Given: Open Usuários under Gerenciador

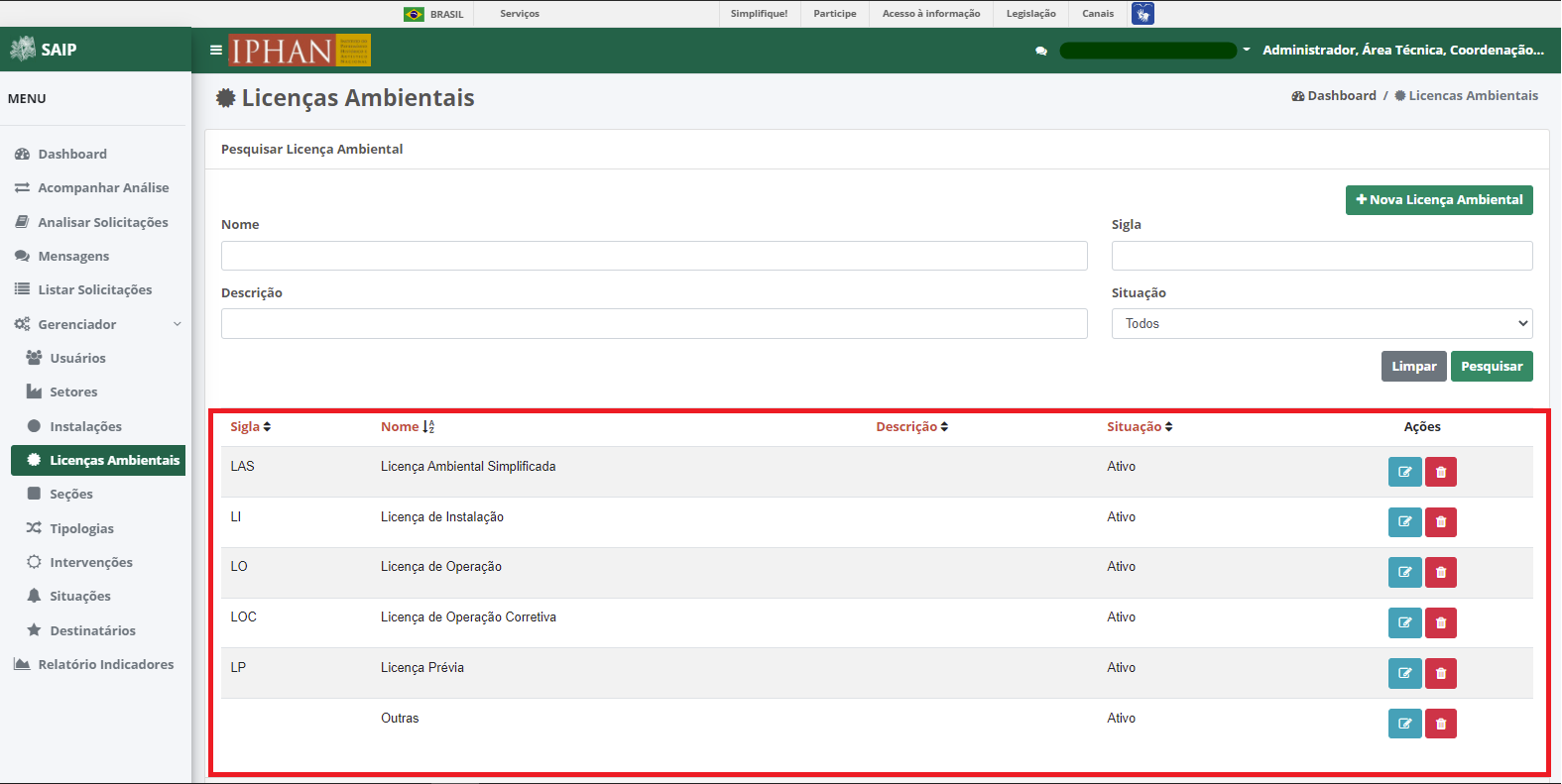Looking at the screenshot, I should pos(77,358).
